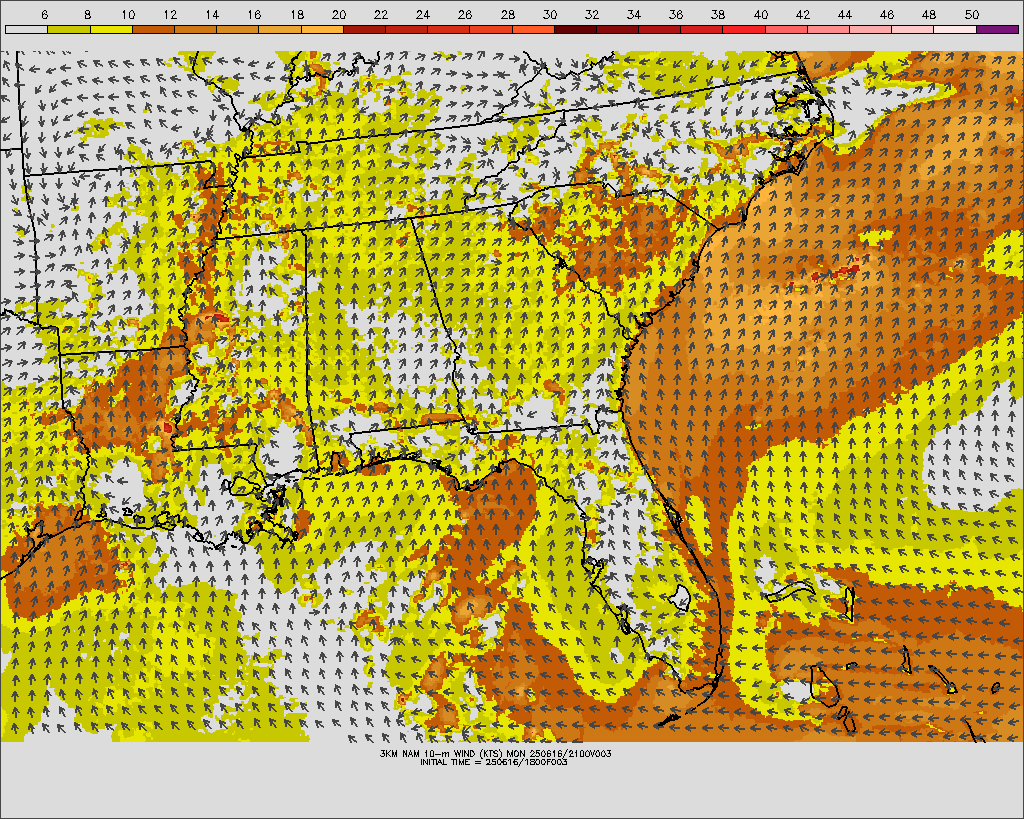This screenshot has height=819, width=1024.
Task: Select the color swatch between 36 and 38
Action: point(702,29)
